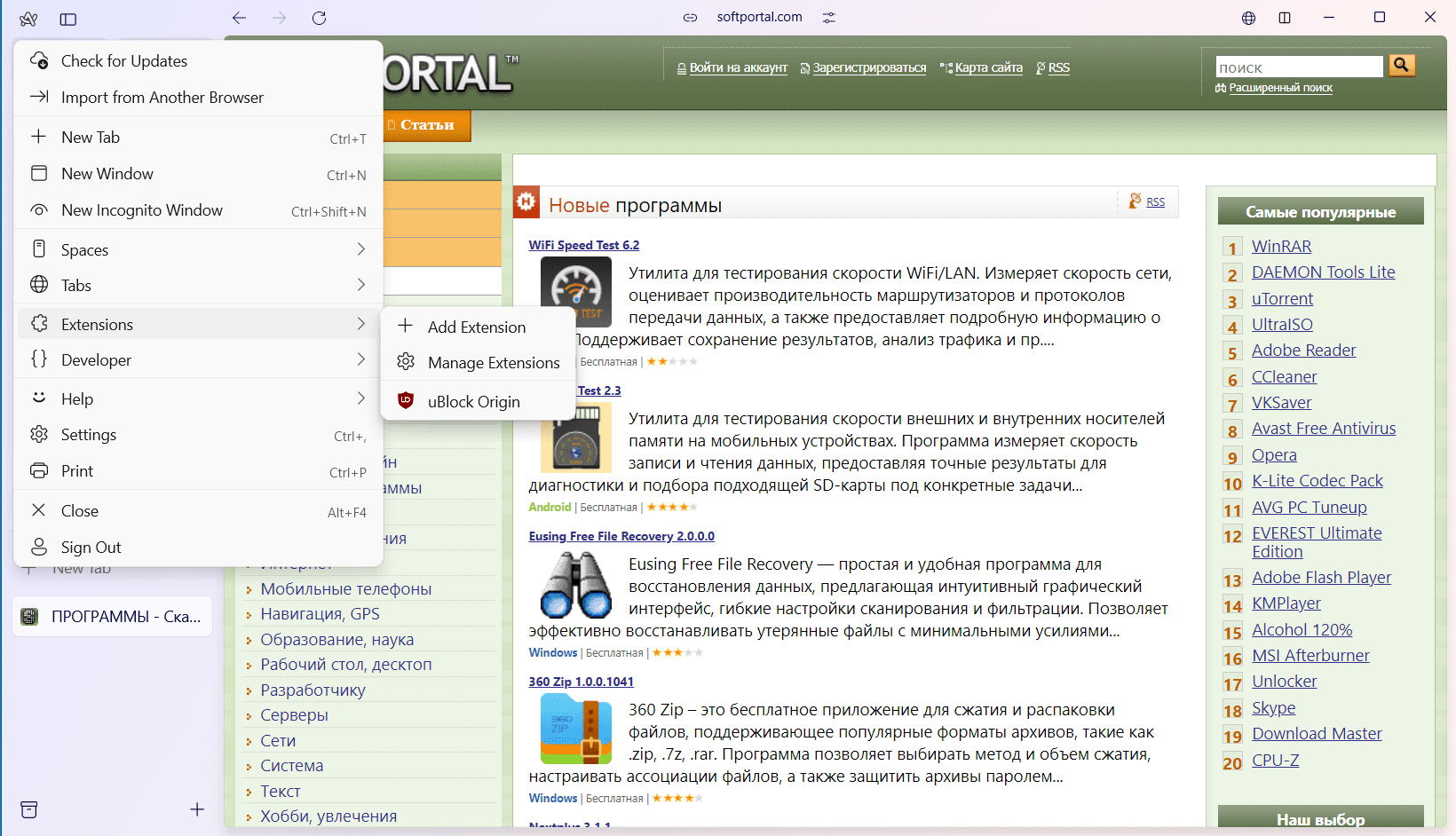
Task: Click the incognito icon for New Incognito Window
Action: 39,210
